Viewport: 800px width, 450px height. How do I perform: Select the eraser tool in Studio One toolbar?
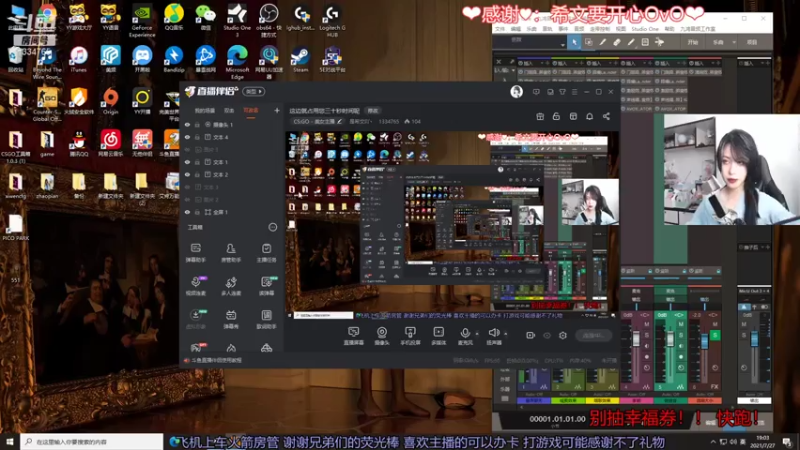(x=617, y=42)
